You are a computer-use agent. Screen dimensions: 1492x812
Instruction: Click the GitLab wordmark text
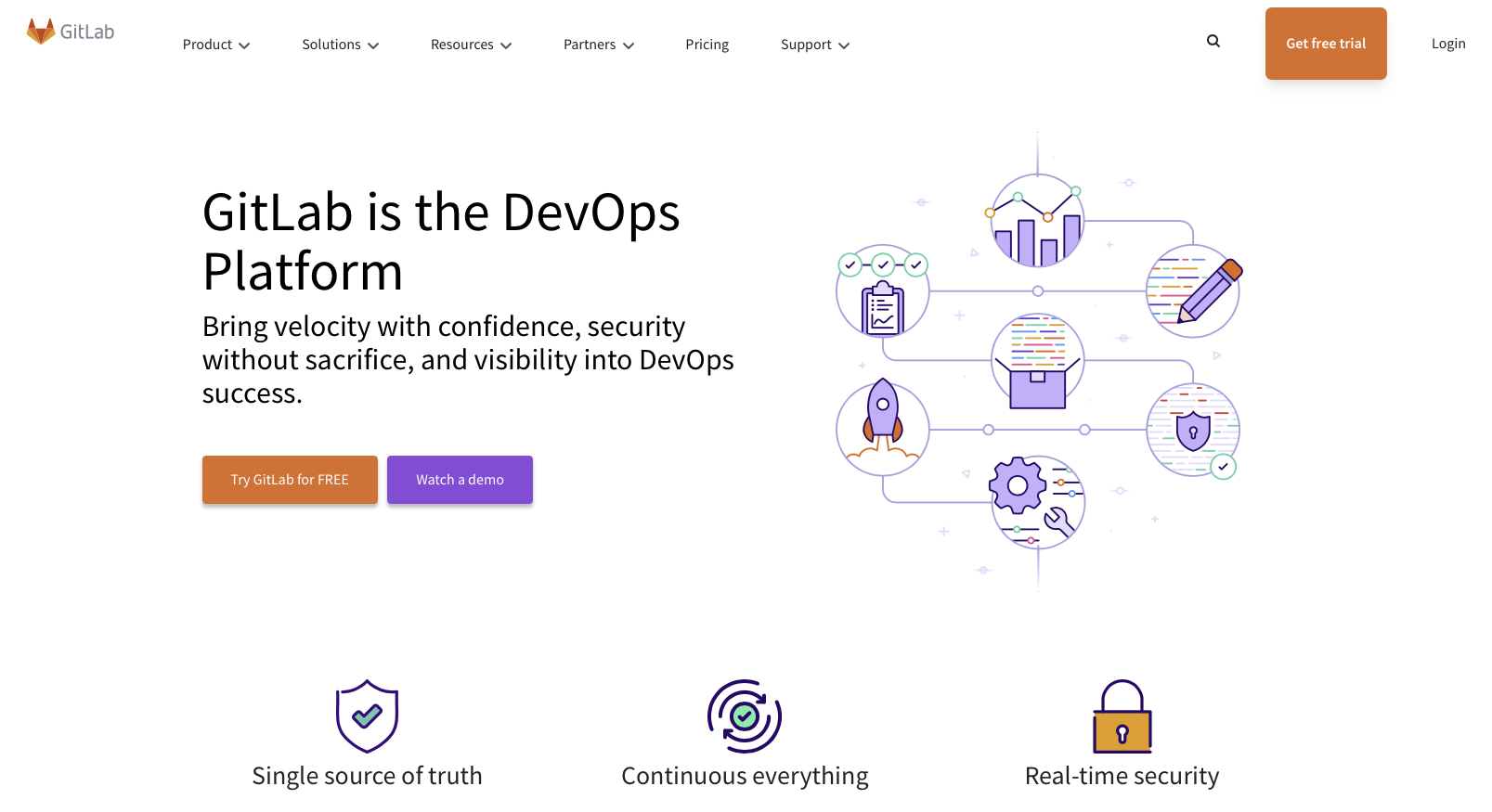(x=87, y=32)
